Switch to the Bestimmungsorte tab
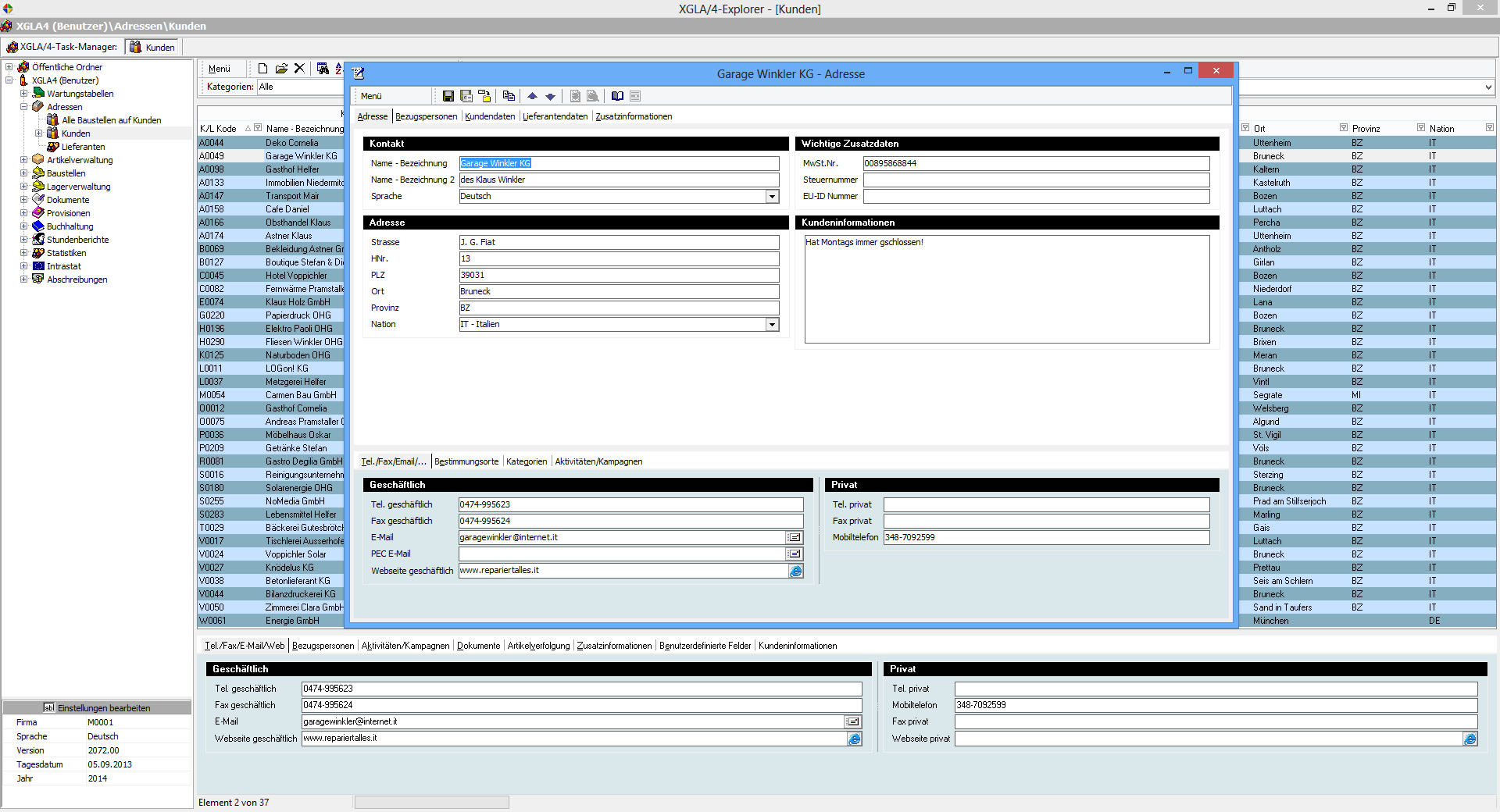Image resolution: width=1500 pixels, height=812 pixels. pyautogui.click(x=466, y=461)
